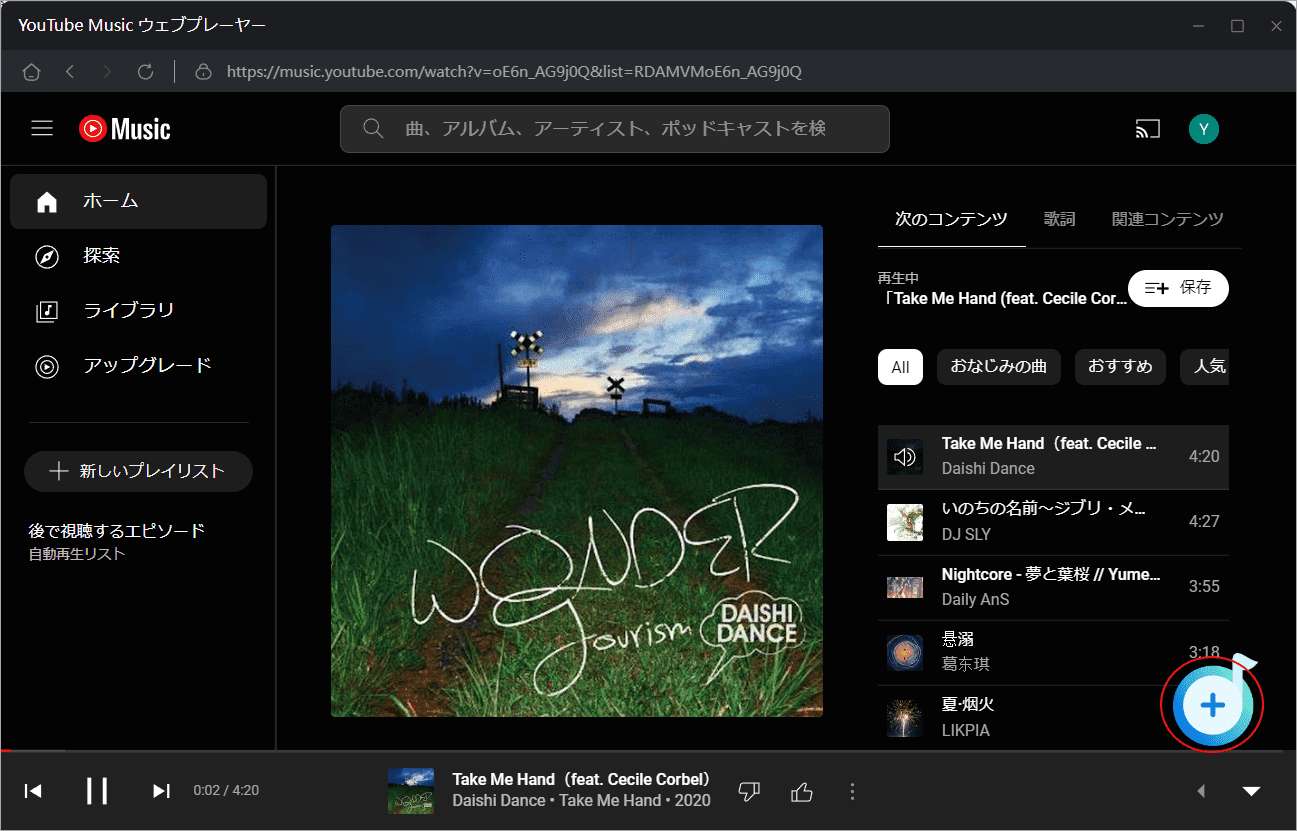Click the search magnifier icon
The height and width of the screenshot is (831, 1297).
pos(373,129)
